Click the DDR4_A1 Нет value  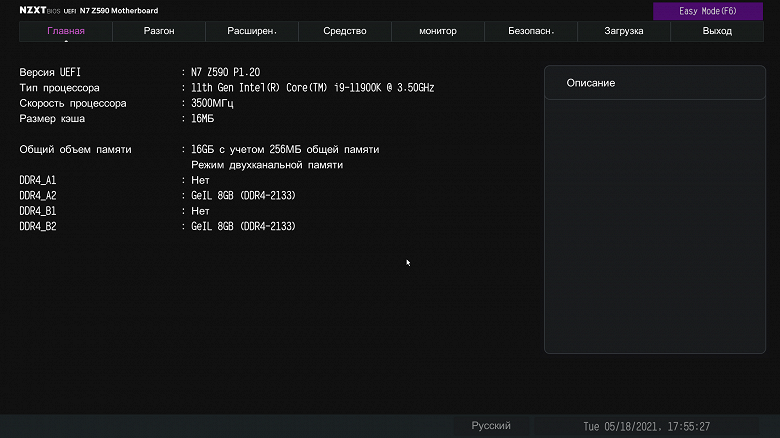(200, 180)
